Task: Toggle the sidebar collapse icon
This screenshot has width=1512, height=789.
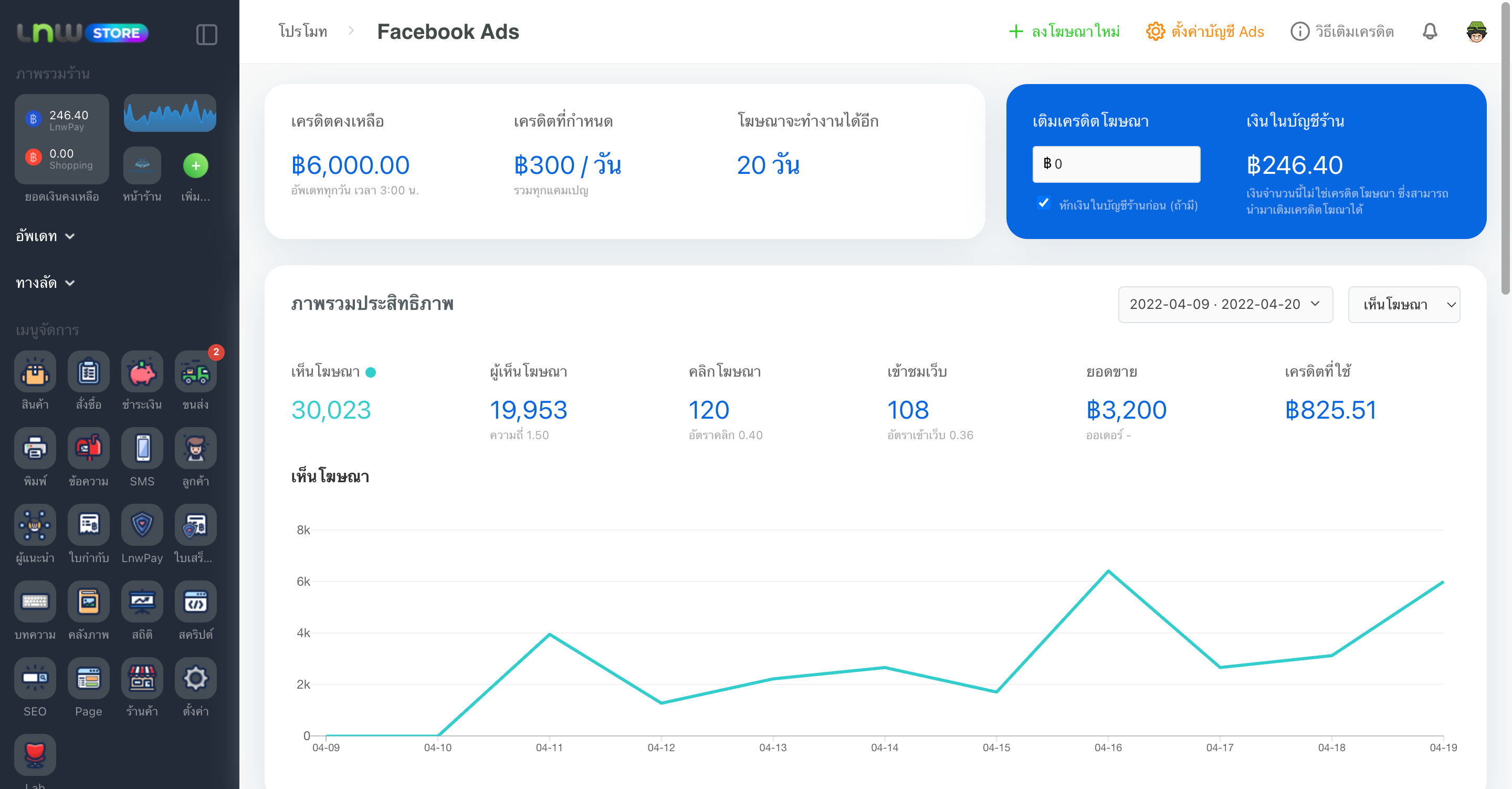Action: pos(206,34)
